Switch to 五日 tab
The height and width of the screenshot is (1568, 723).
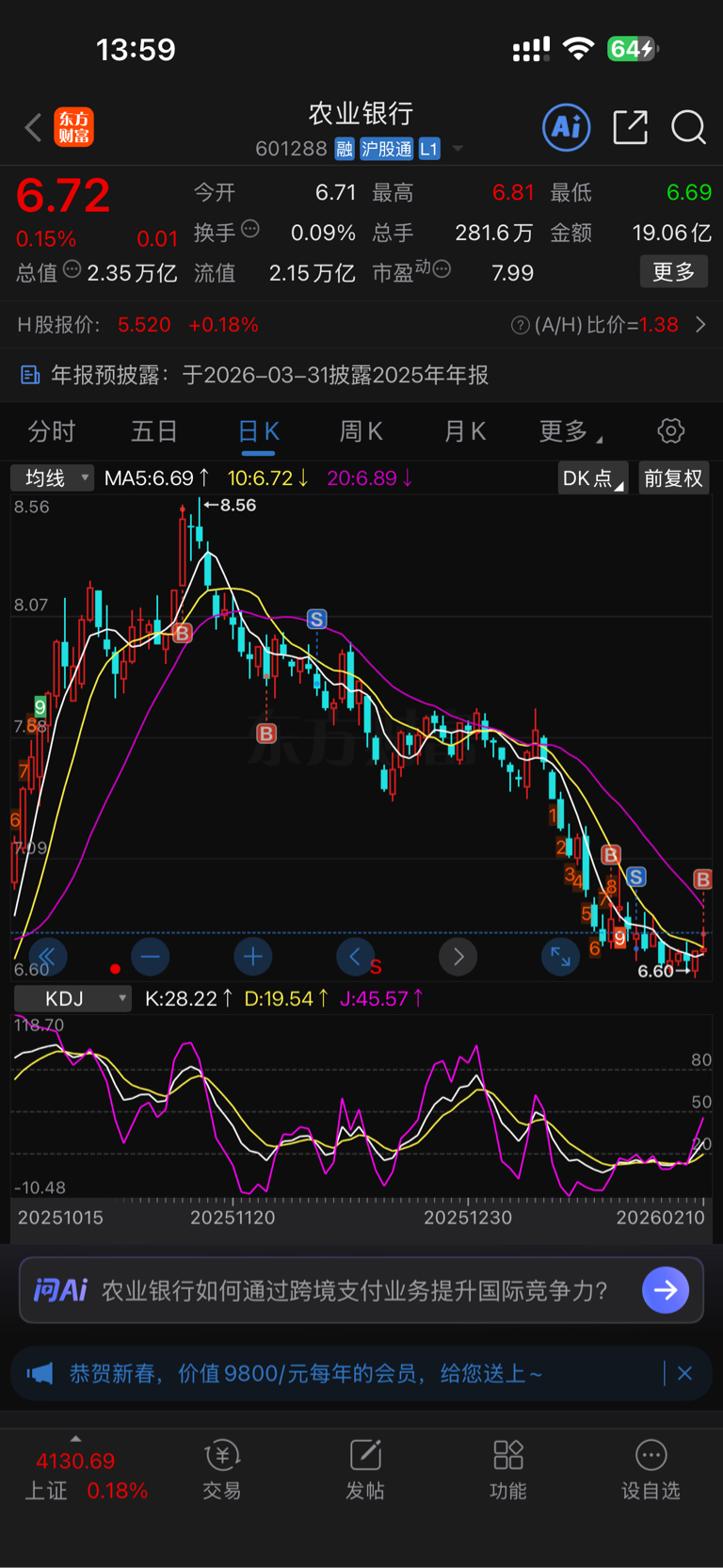coord(153,431)
